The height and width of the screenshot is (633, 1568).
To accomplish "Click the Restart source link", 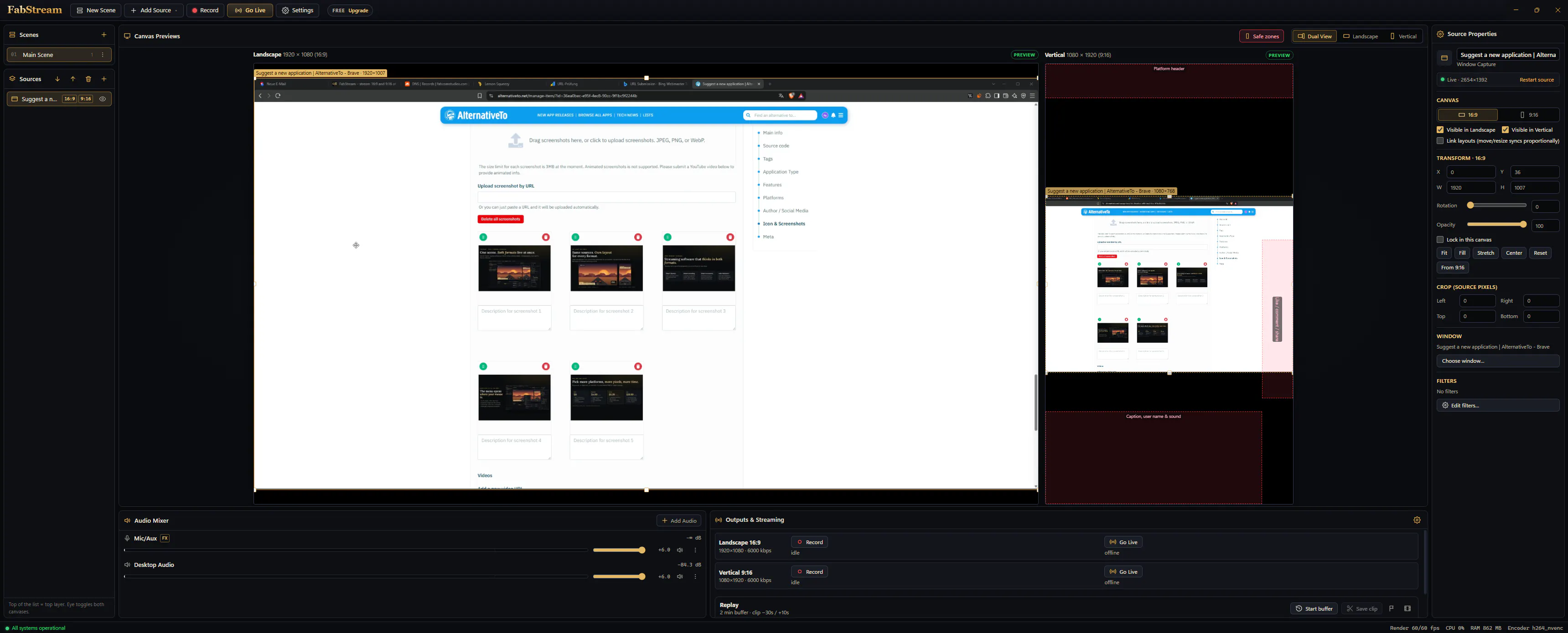I will 1537,80.
